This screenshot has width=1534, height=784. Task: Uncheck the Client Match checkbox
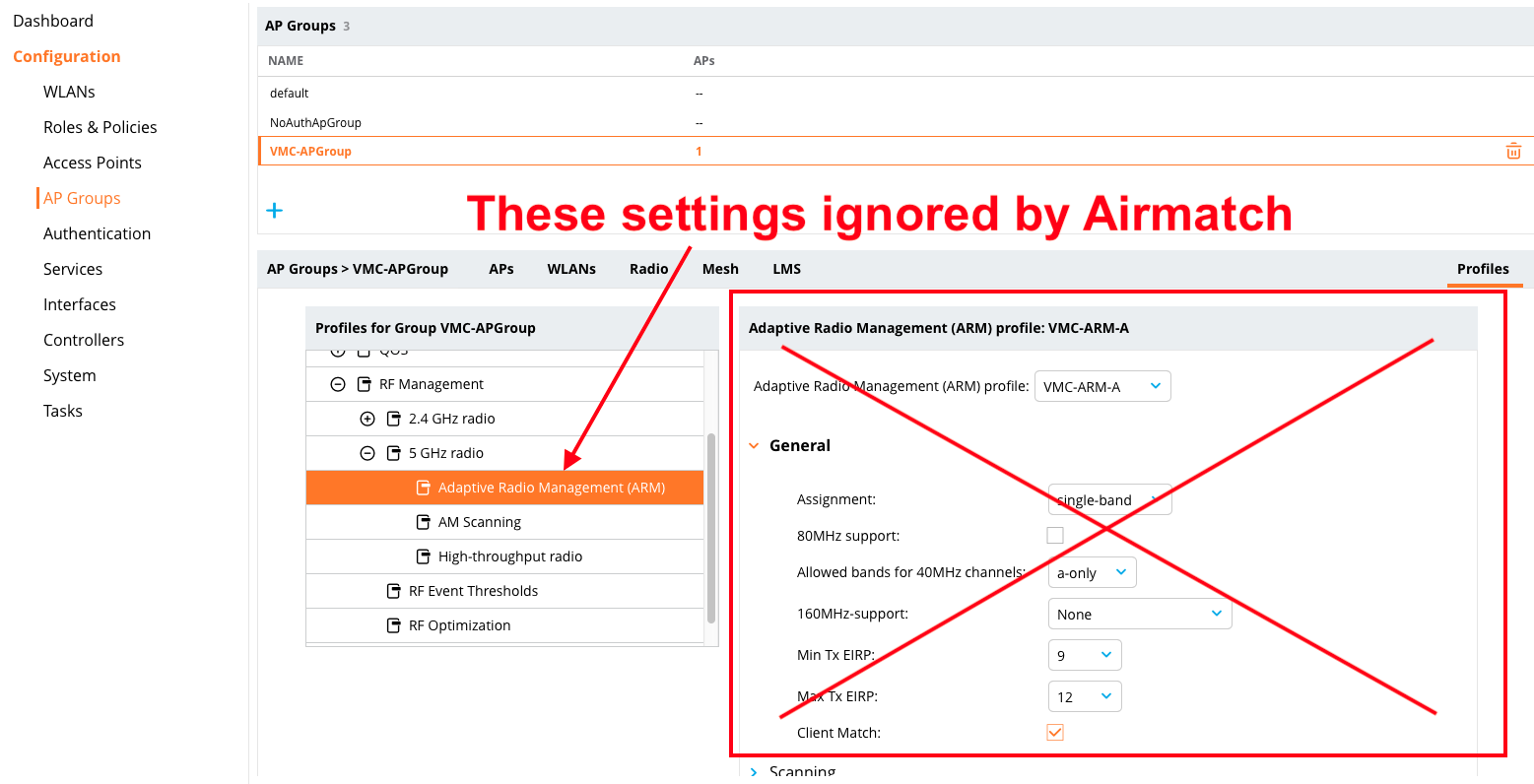pyautogui.click(x=1055, y=732)
